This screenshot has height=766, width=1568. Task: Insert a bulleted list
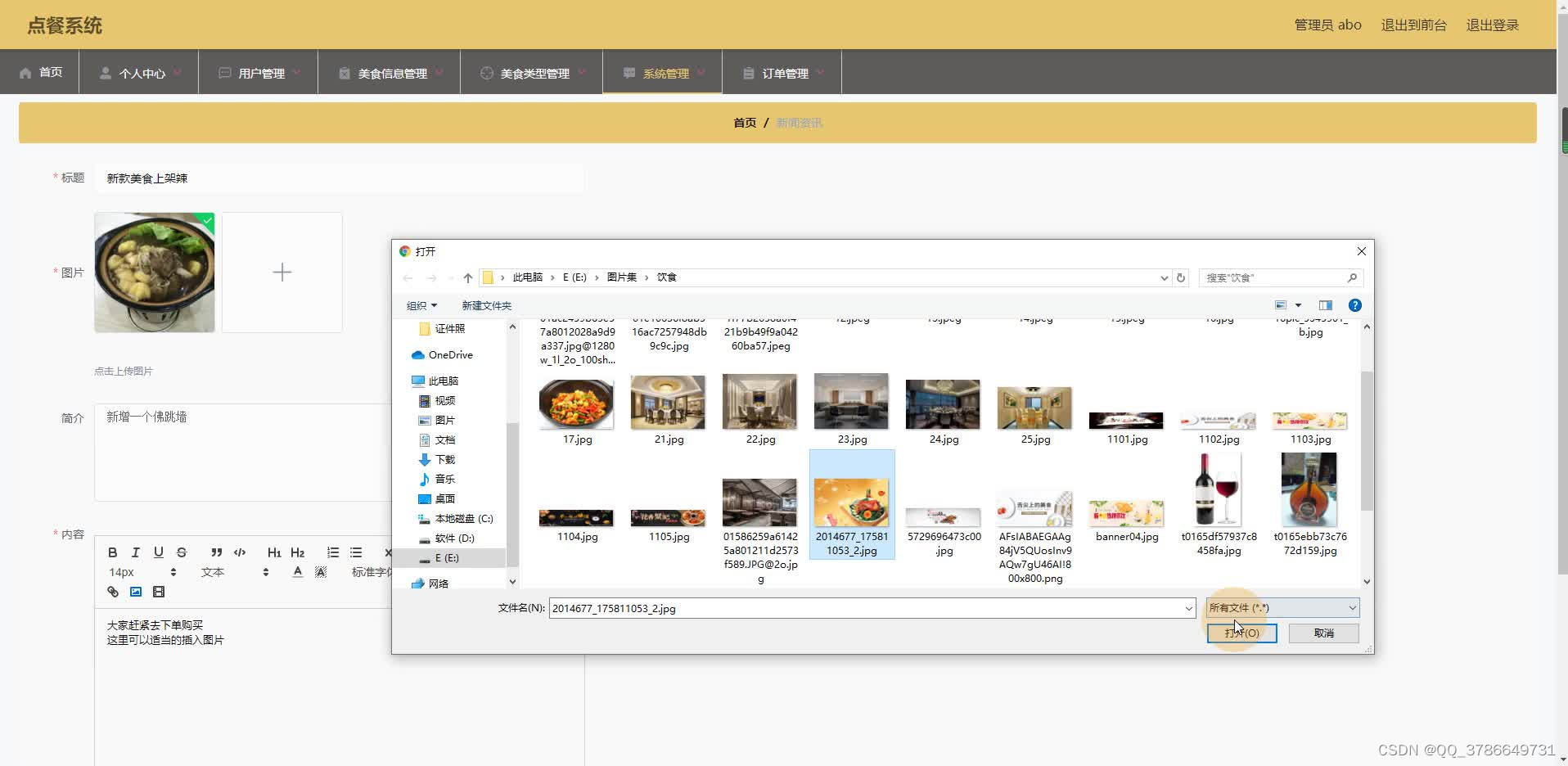[356, 552]
